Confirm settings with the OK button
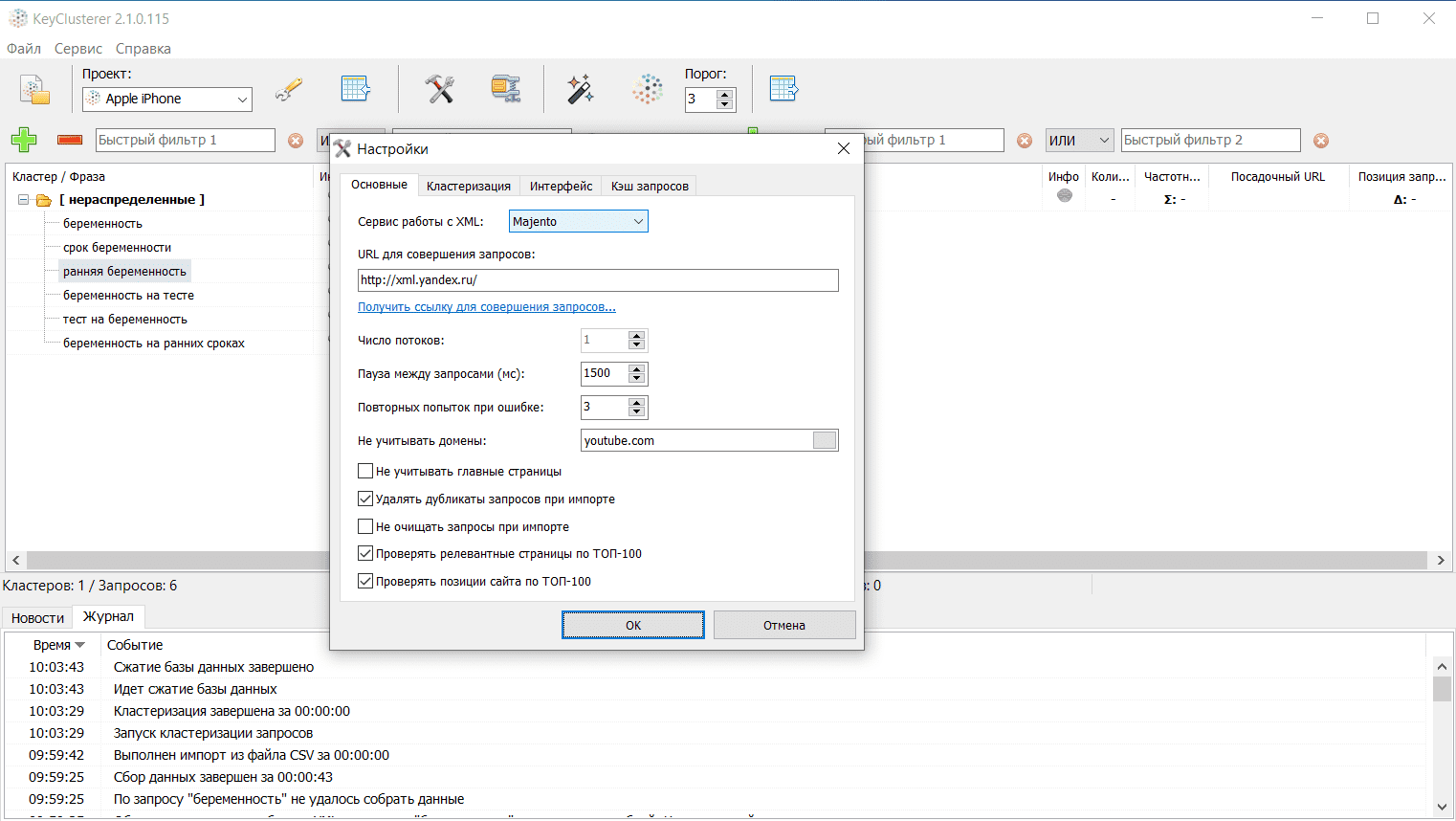1456x821 pixels. pos(633,625)
